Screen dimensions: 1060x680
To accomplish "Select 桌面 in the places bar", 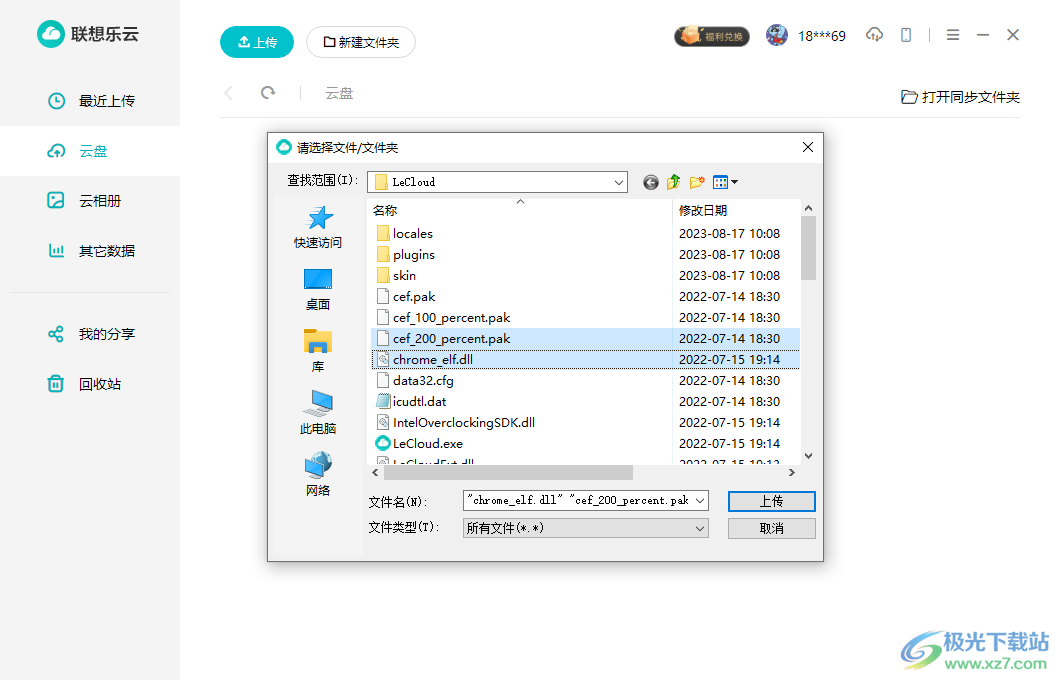I will click(x=318, y=289).
